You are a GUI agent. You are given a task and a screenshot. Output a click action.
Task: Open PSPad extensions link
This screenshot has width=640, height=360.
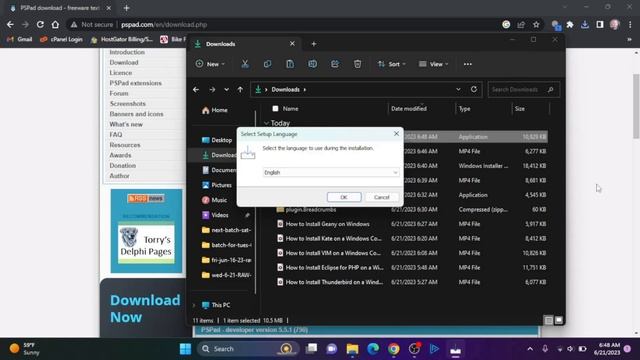(x=136, y=83)
